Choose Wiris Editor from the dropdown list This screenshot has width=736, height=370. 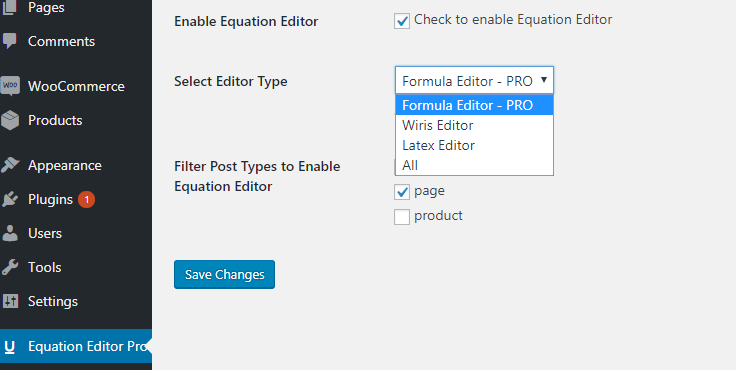[475, 125]
